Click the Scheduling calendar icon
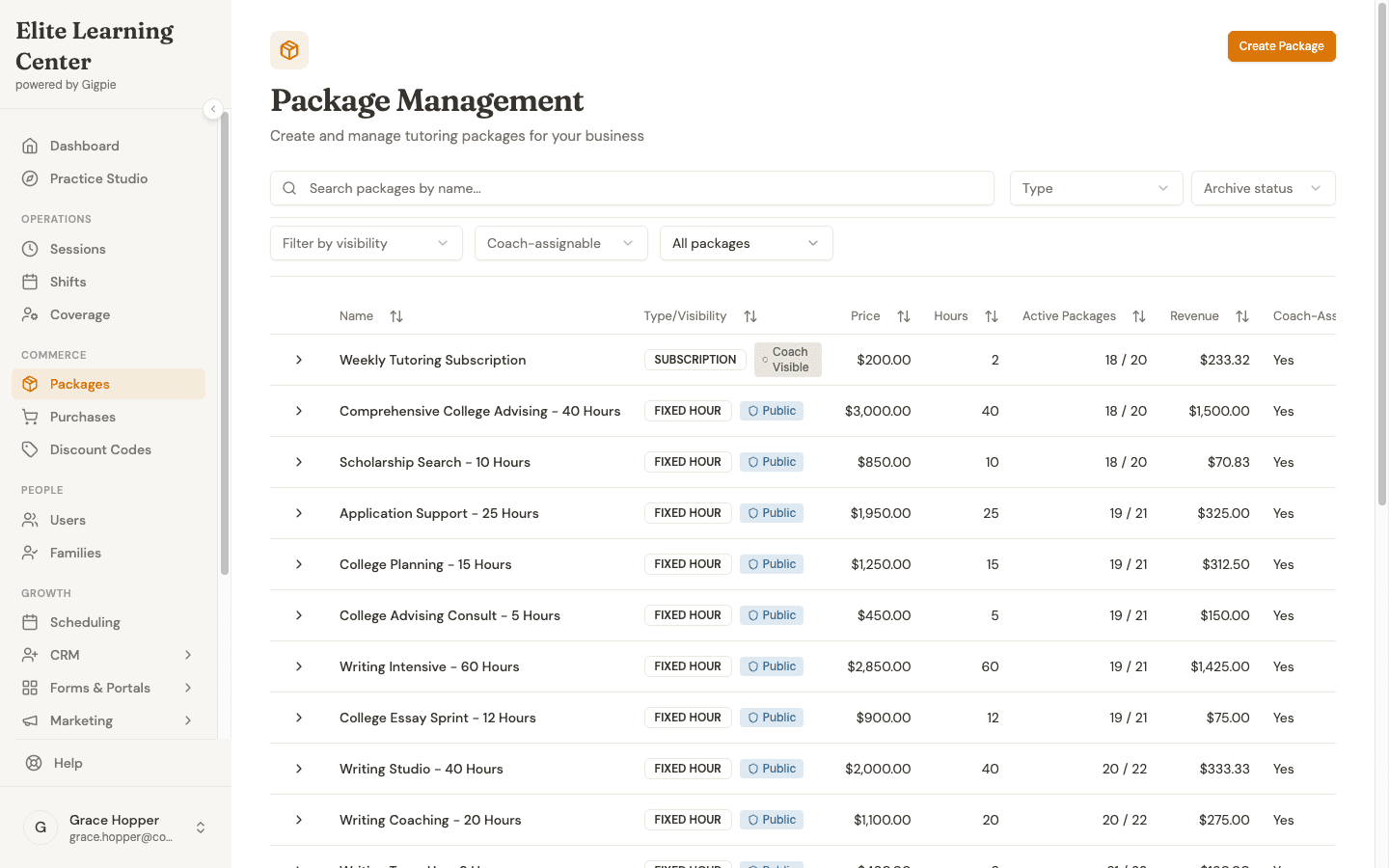 30,622
